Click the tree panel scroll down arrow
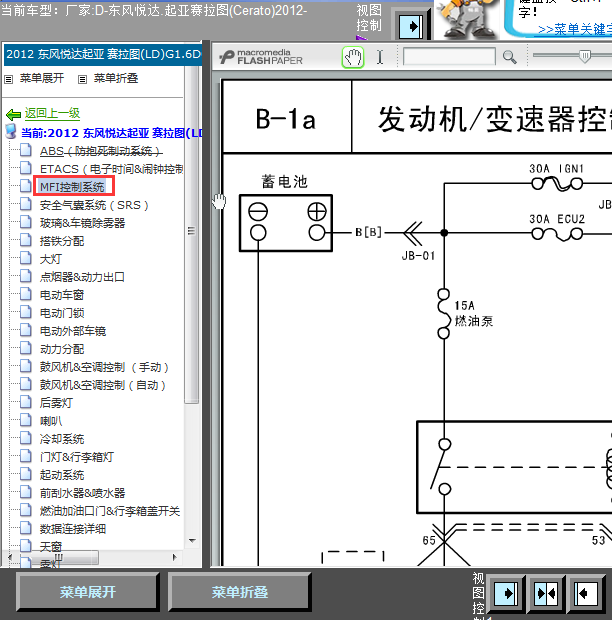 pos(192,541)
